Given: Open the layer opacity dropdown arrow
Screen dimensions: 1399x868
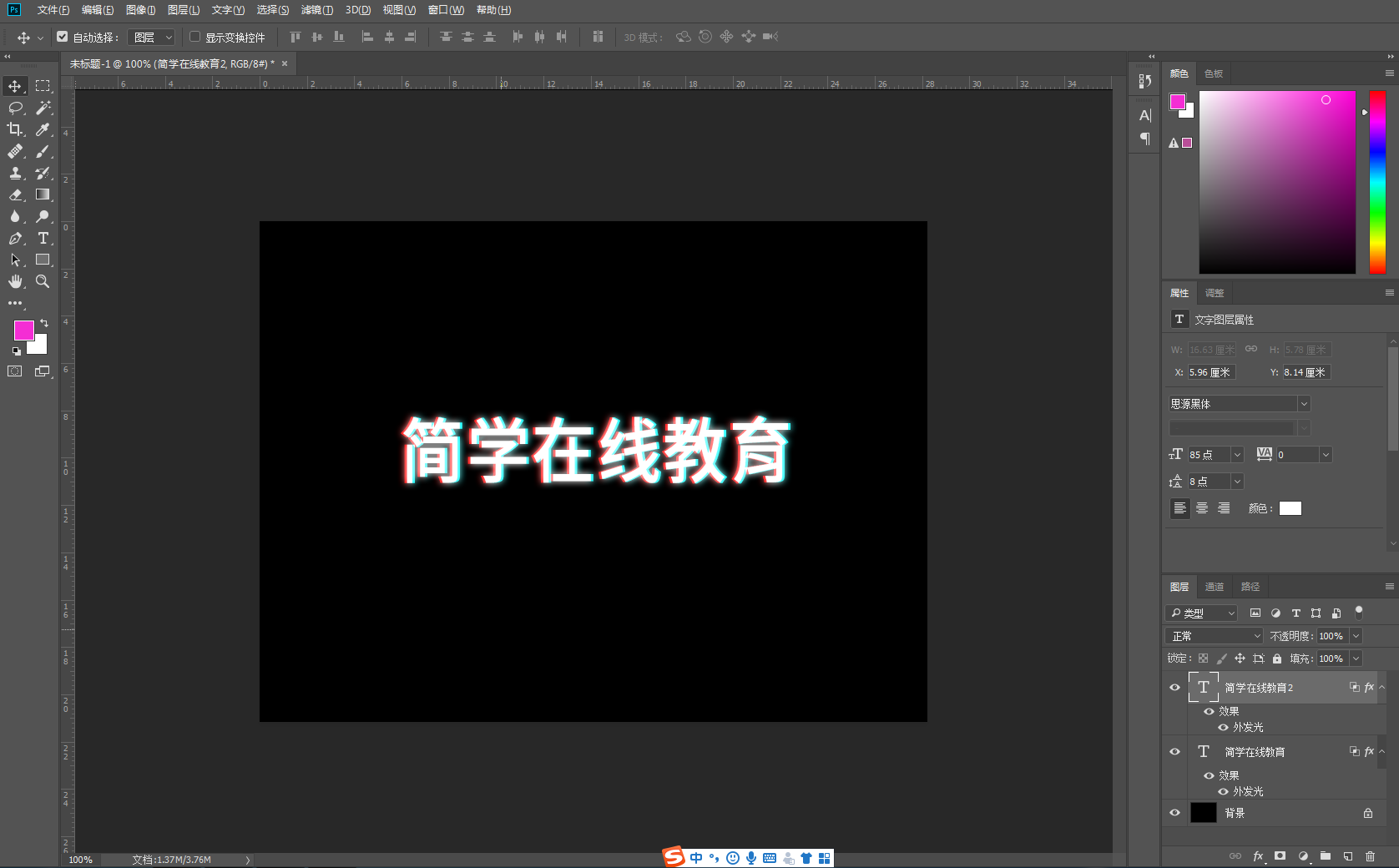Looking at the screenshot, I should [1356, 636].
